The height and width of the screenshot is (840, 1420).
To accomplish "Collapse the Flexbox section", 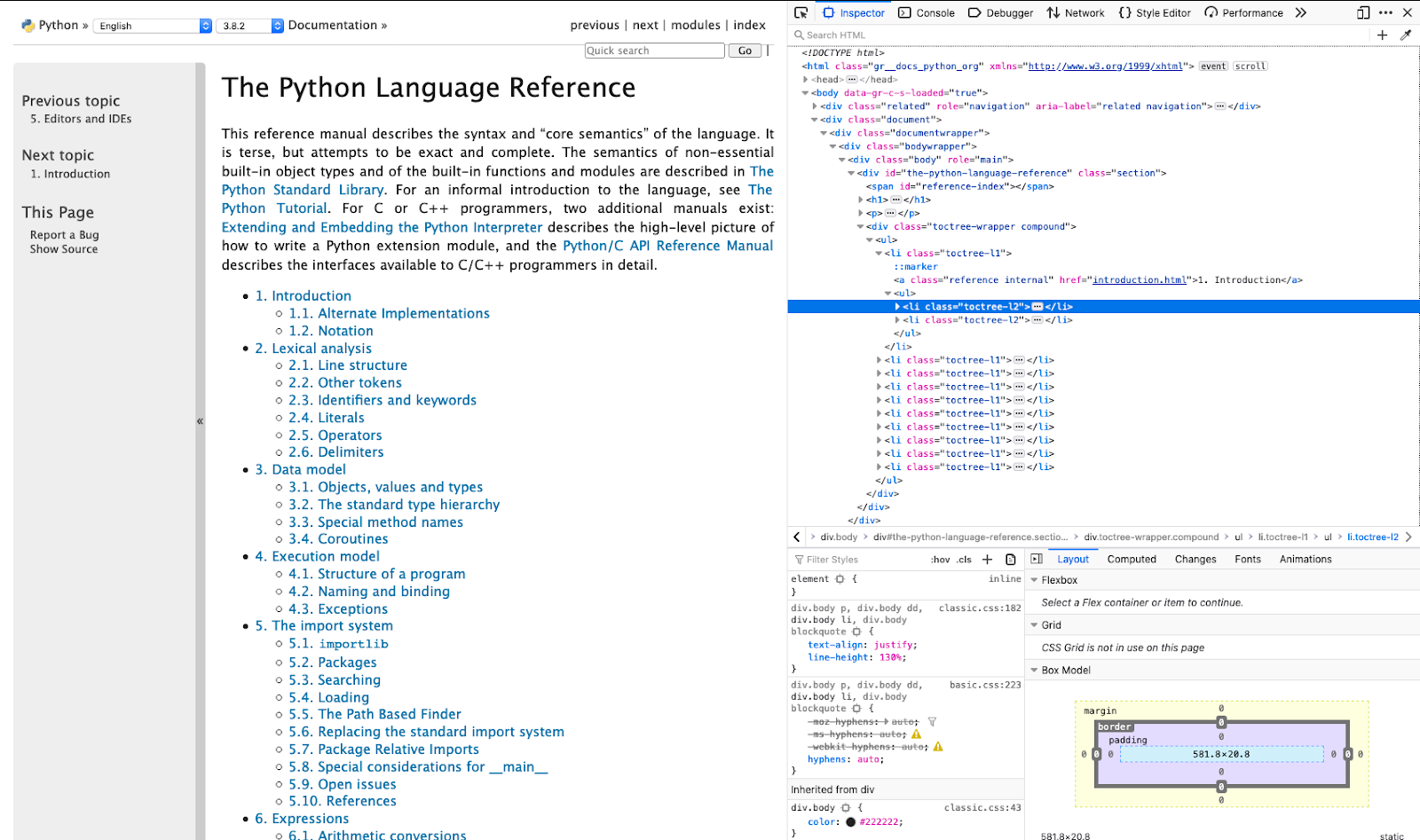I will click(1034, 580).
